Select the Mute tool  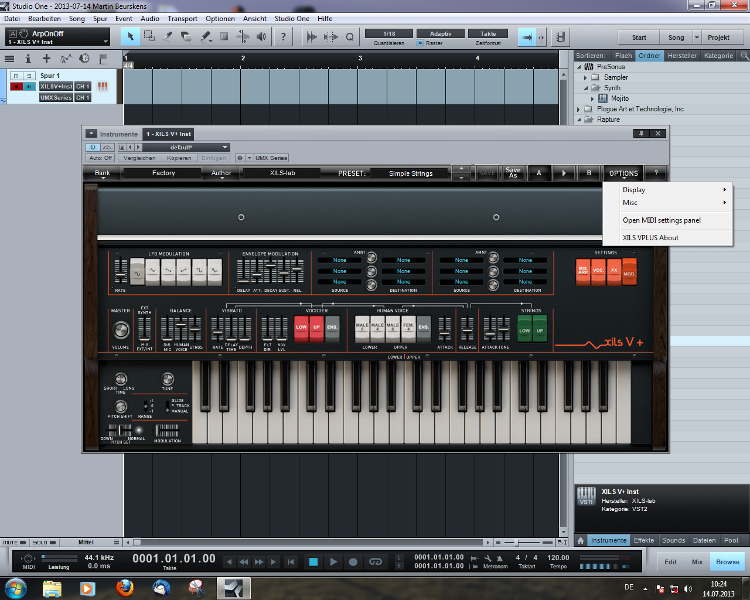coord(224,37)
